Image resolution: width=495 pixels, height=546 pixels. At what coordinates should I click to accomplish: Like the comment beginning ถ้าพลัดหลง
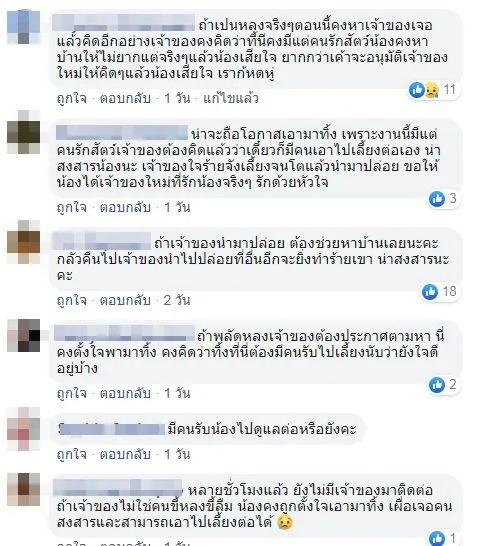(72, 393)
